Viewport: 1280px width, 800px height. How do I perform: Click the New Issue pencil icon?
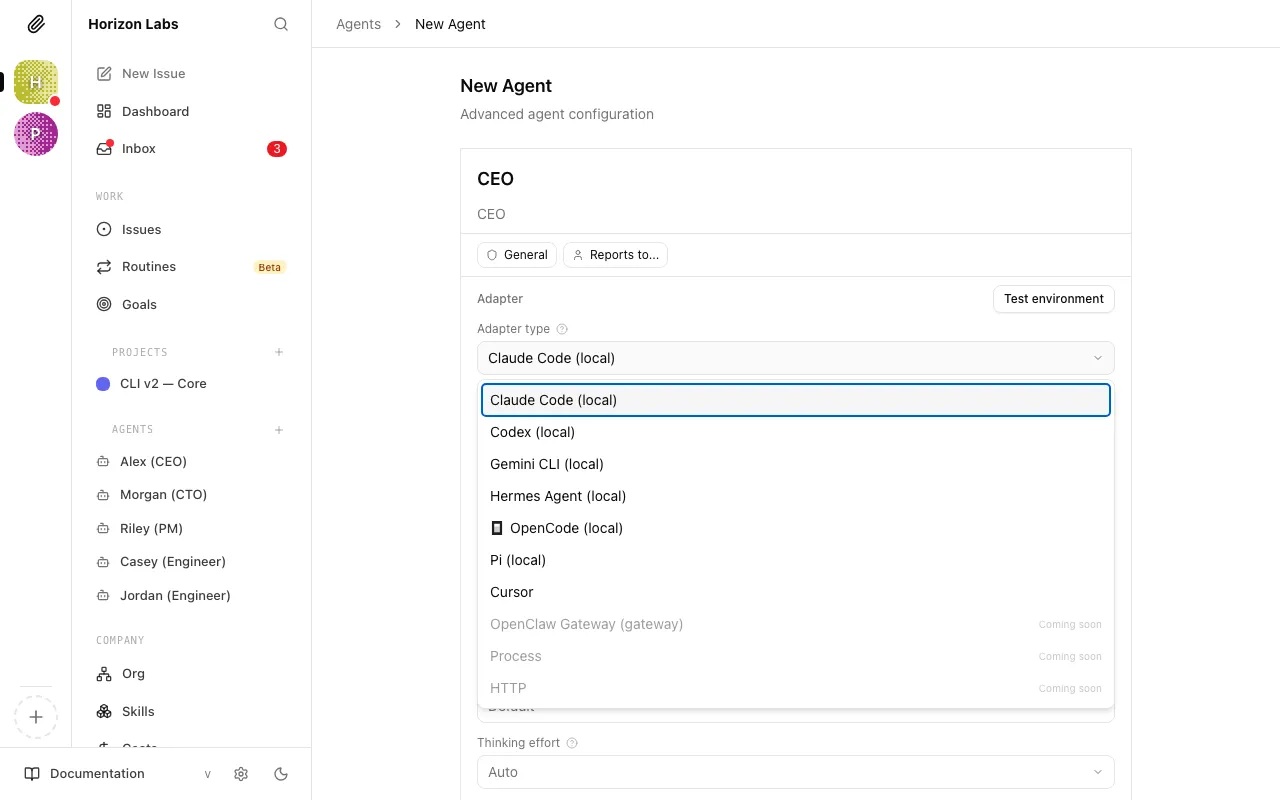pos(104,73)
